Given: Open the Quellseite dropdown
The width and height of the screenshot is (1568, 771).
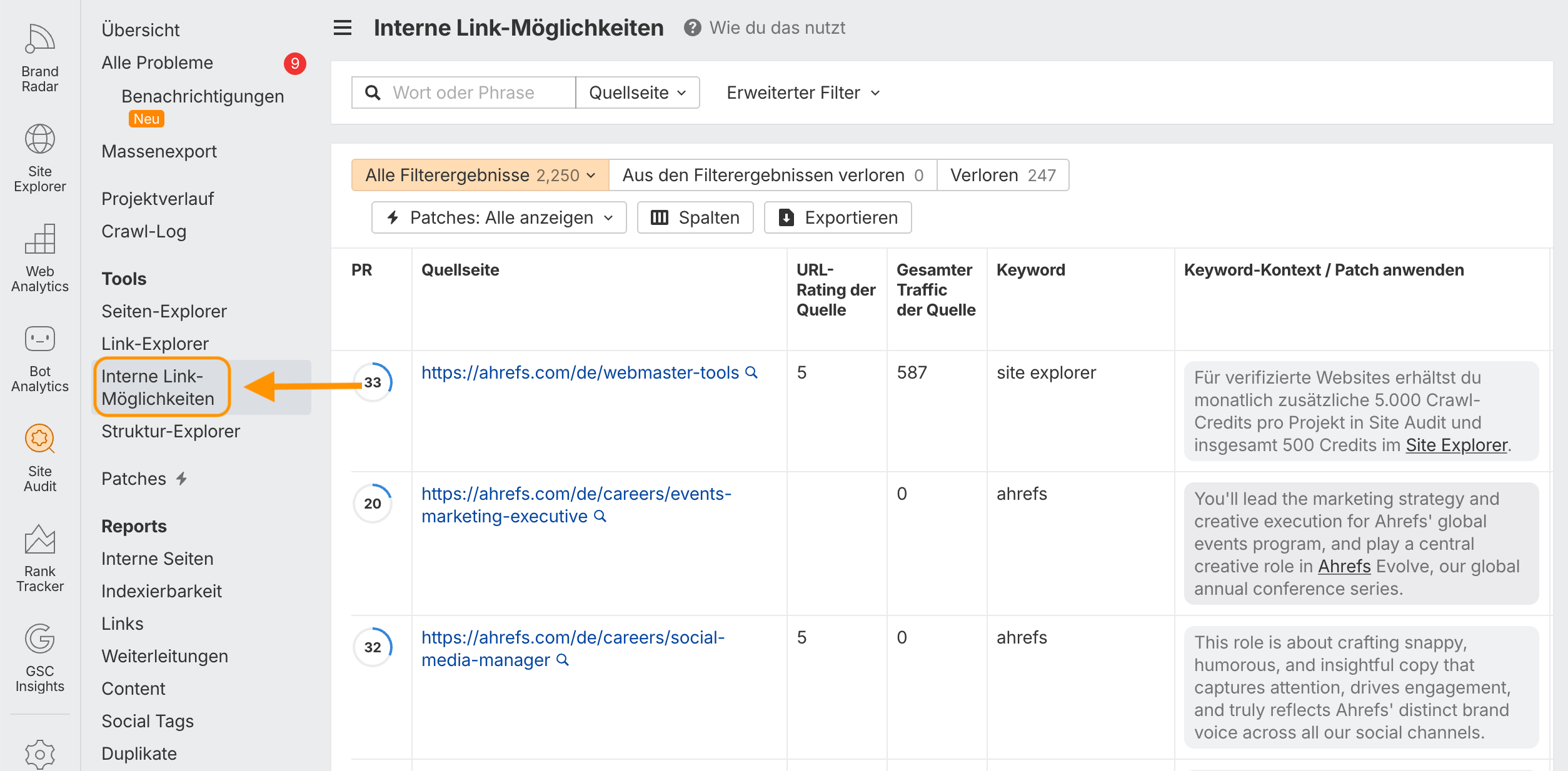Looking at the screenshot, I should click(x=638, y=92).
